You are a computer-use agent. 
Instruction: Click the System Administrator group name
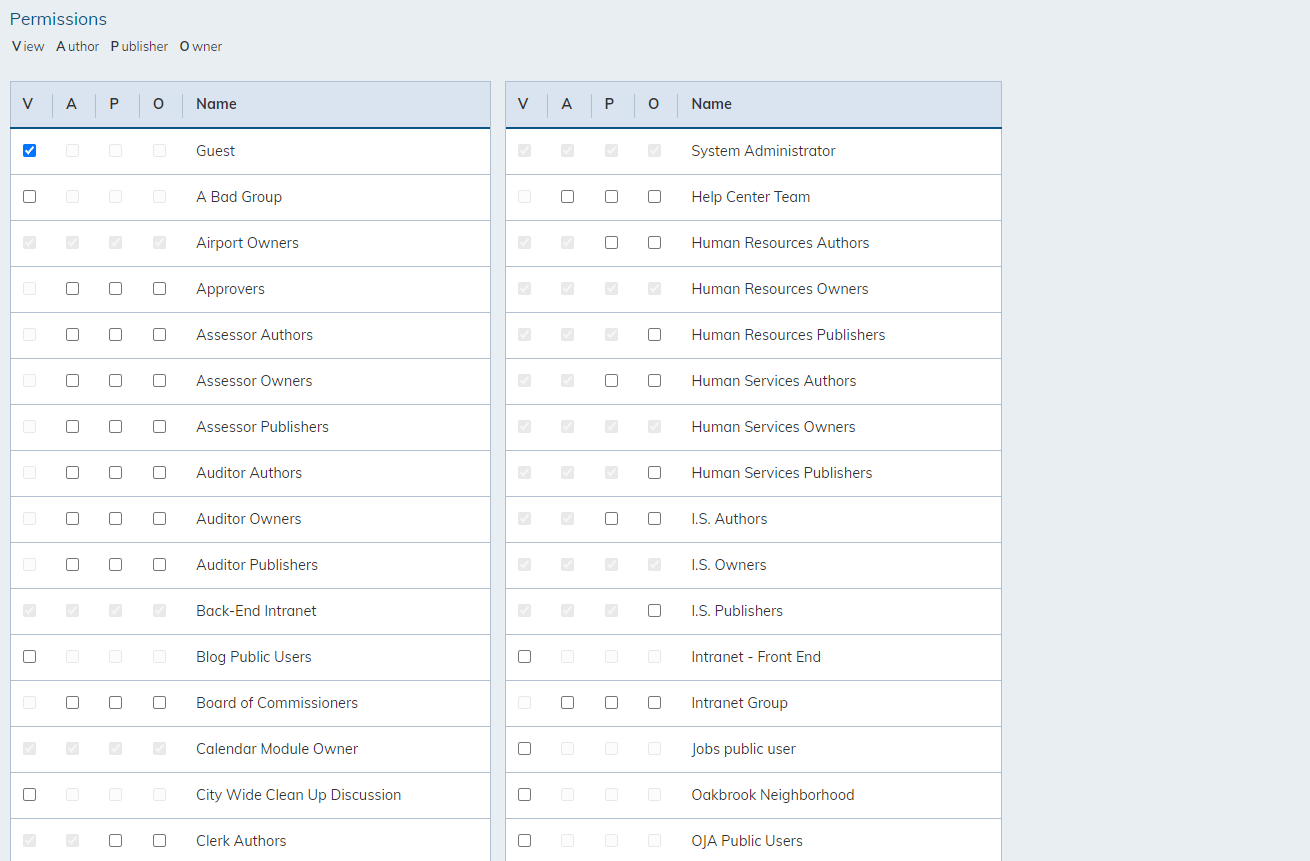coord(763,151)
